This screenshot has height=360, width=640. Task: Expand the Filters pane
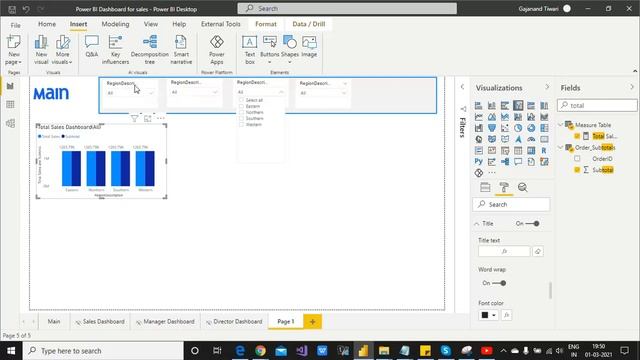(462, 87)
